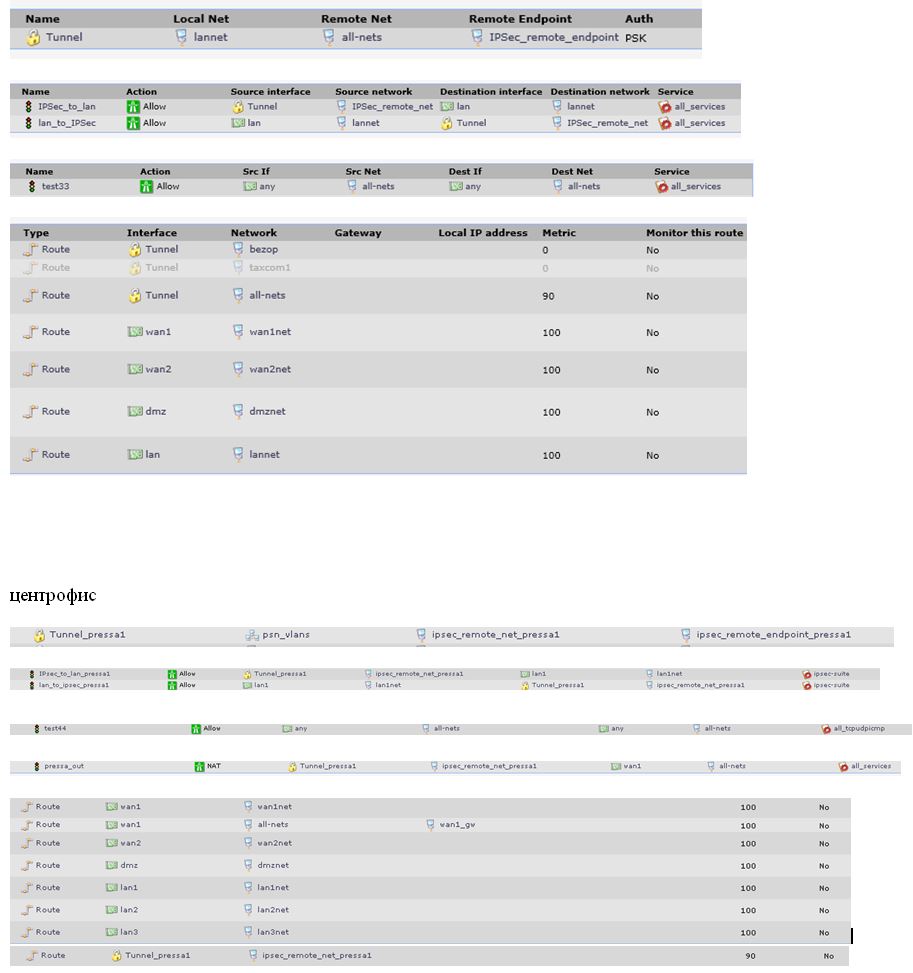Viewport: 913px width, 973px height.
Task: Click the all_services icon in the IPSec_to_lan row
Action: (665, 107)
